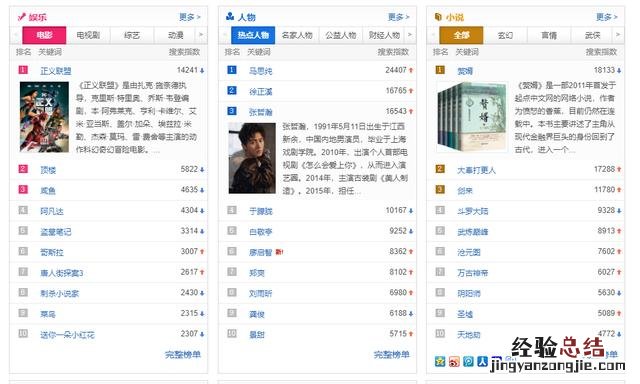Viewport: 640px width, 384px height.
Task: Open the 综艺 tab
Action: 132,36
